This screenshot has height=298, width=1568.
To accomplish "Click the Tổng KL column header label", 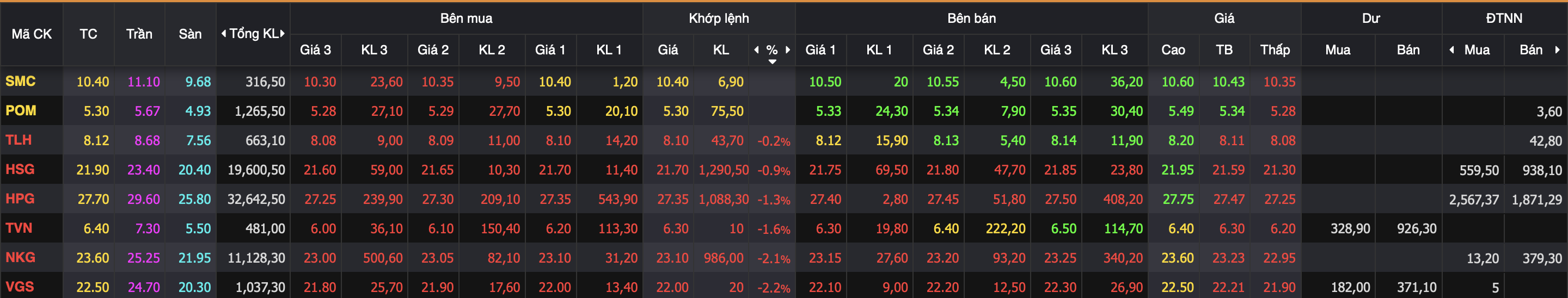I will (x=253, y=34).
